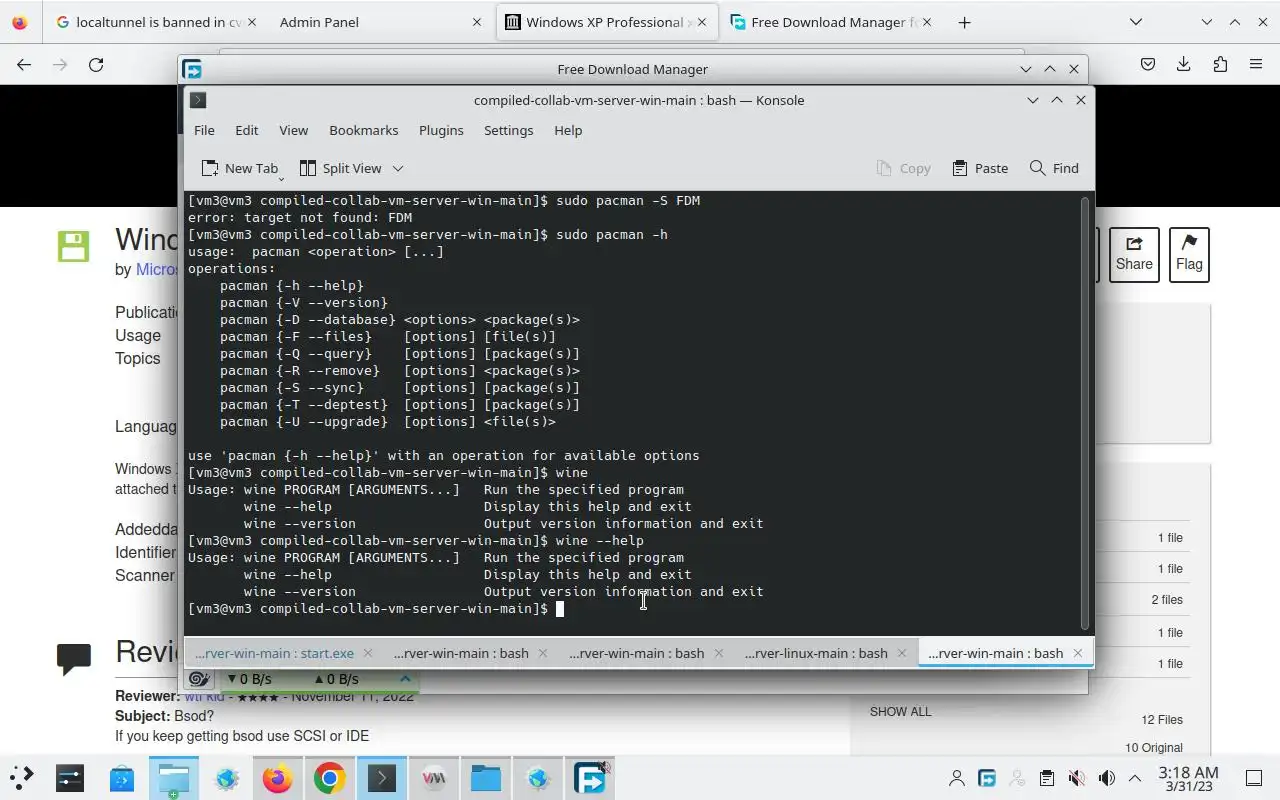The height and width of the screenshot is (800, 1280).
Task: Open a new Firefox tab with plus
Action: 964,22
